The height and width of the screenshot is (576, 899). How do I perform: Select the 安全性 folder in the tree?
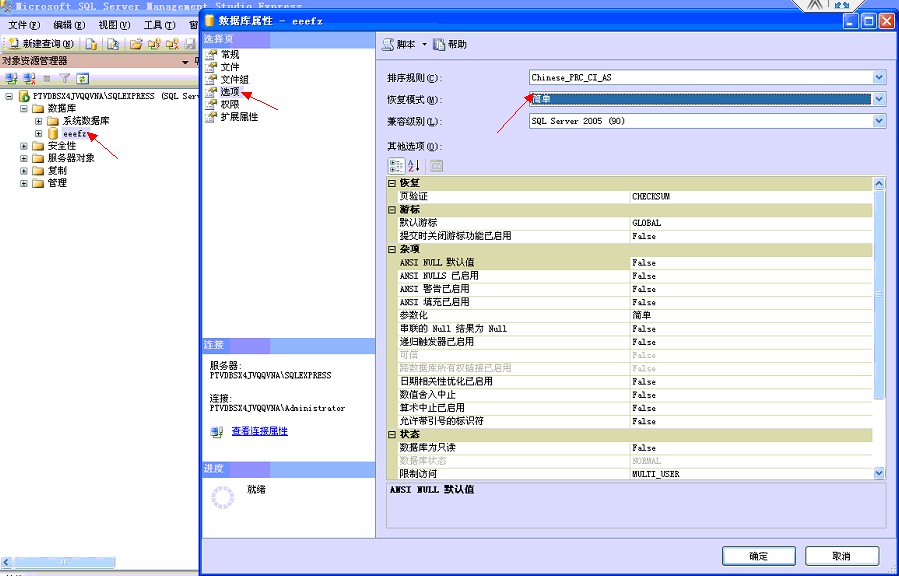click(62, 146)
